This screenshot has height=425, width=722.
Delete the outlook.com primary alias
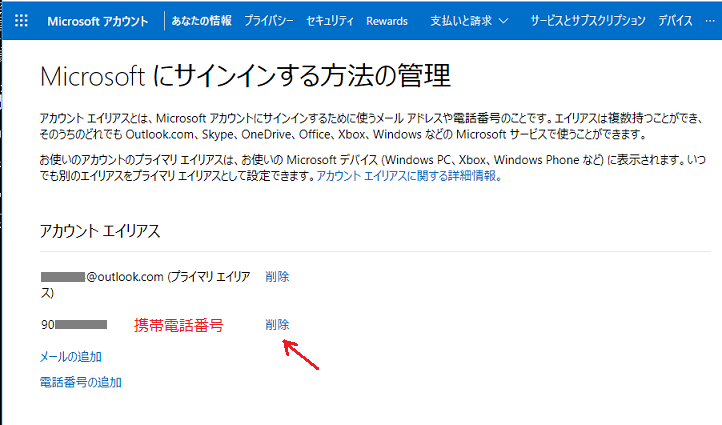(x=277, y=277)
